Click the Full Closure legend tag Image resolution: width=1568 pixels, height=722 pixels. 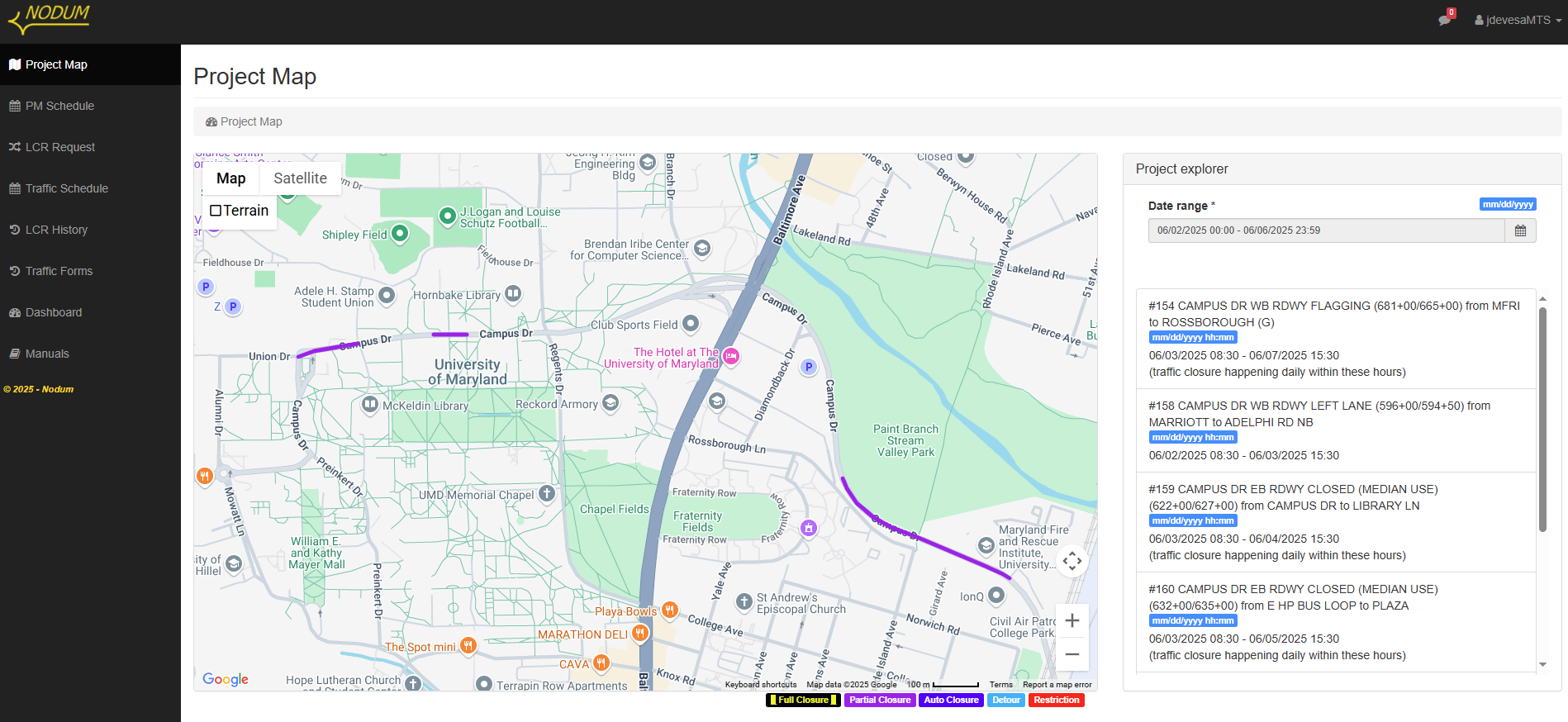click(803, 700)
